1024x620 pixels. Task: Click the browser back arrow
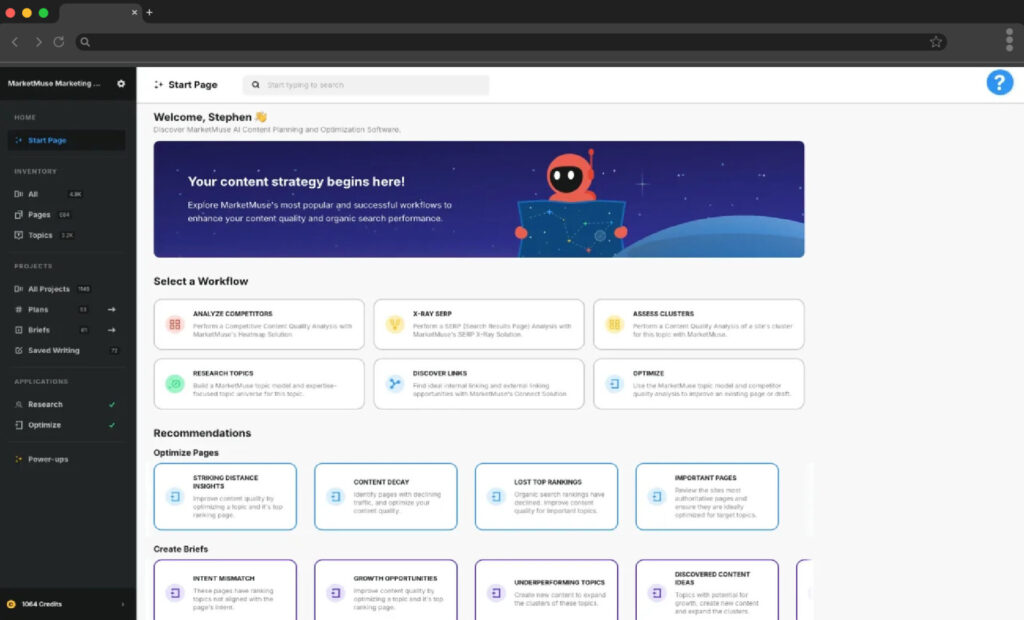click(x=15, y=42)
